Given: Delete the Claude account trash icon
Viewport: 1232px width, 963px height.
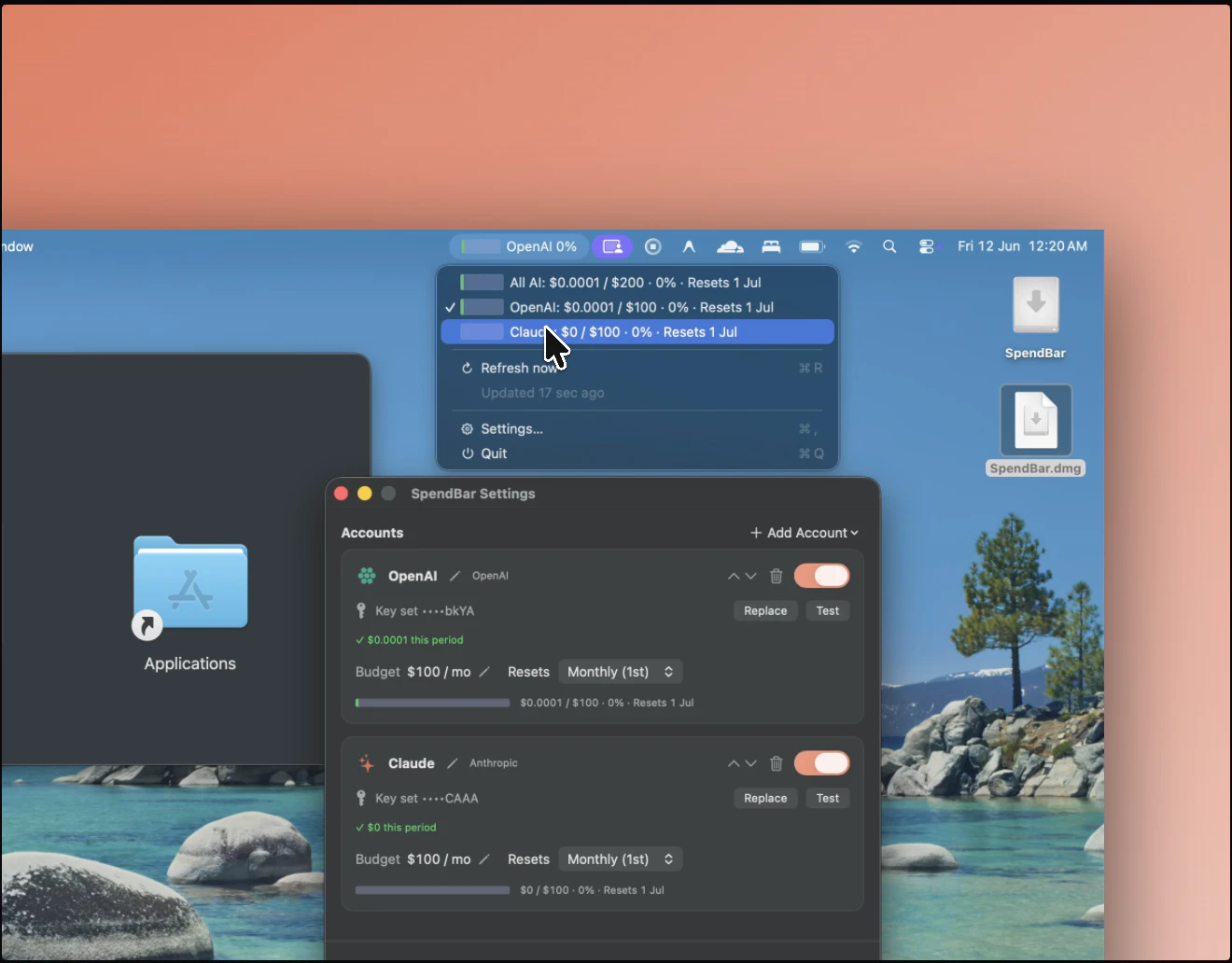Looking at the screenshot, I should pyautogui.click(x=776, y=763).
